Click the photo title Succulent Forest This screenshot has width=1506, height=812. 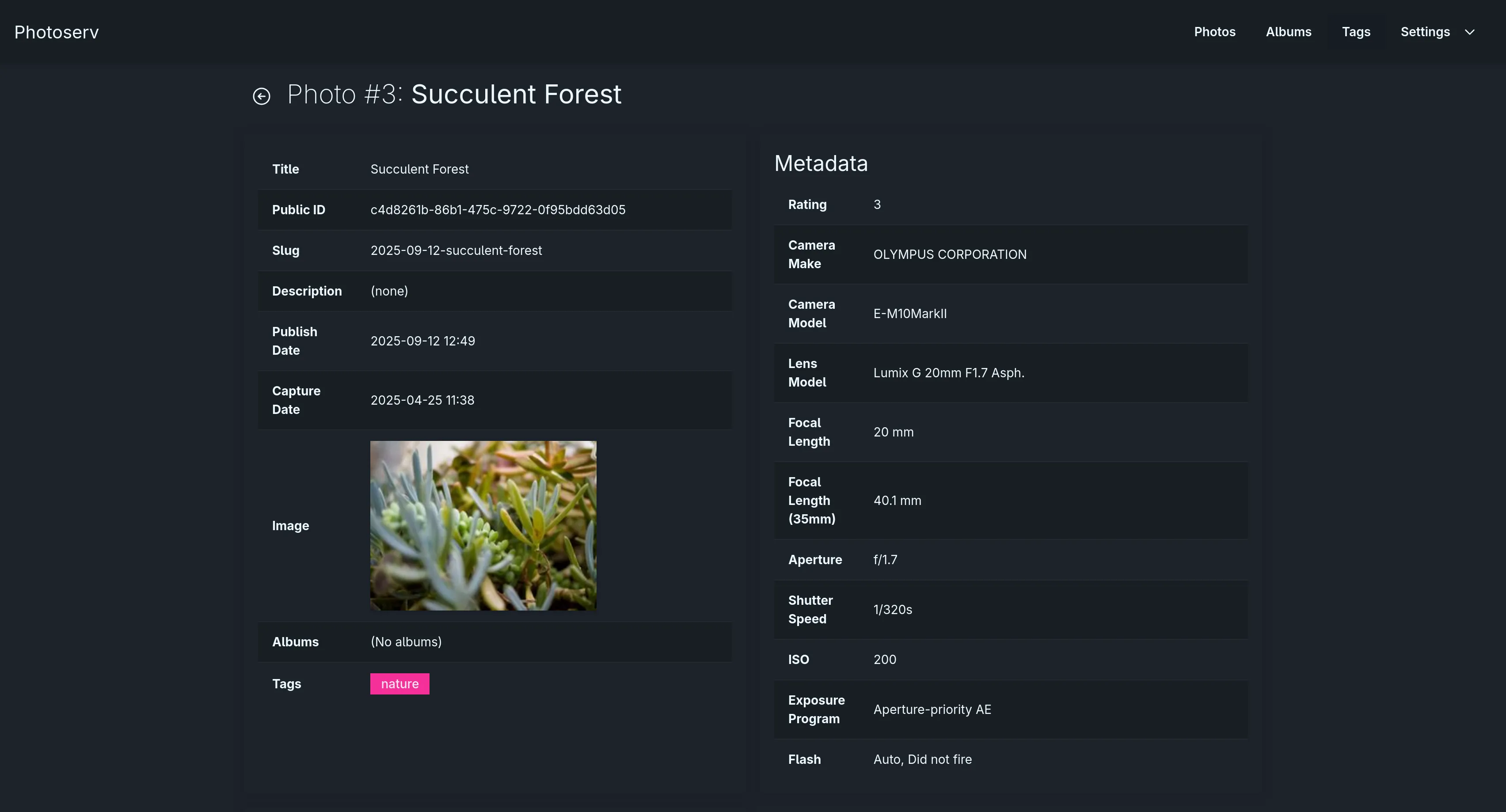click(516, 94)
